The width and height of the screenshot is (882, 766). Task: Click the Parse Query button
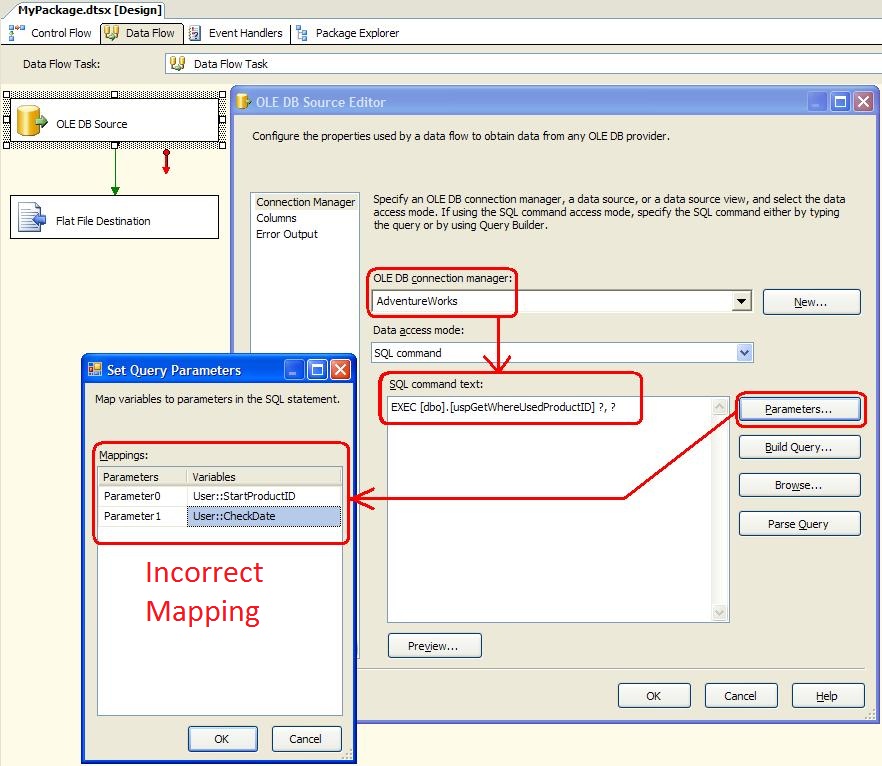[x=799, y=524]
